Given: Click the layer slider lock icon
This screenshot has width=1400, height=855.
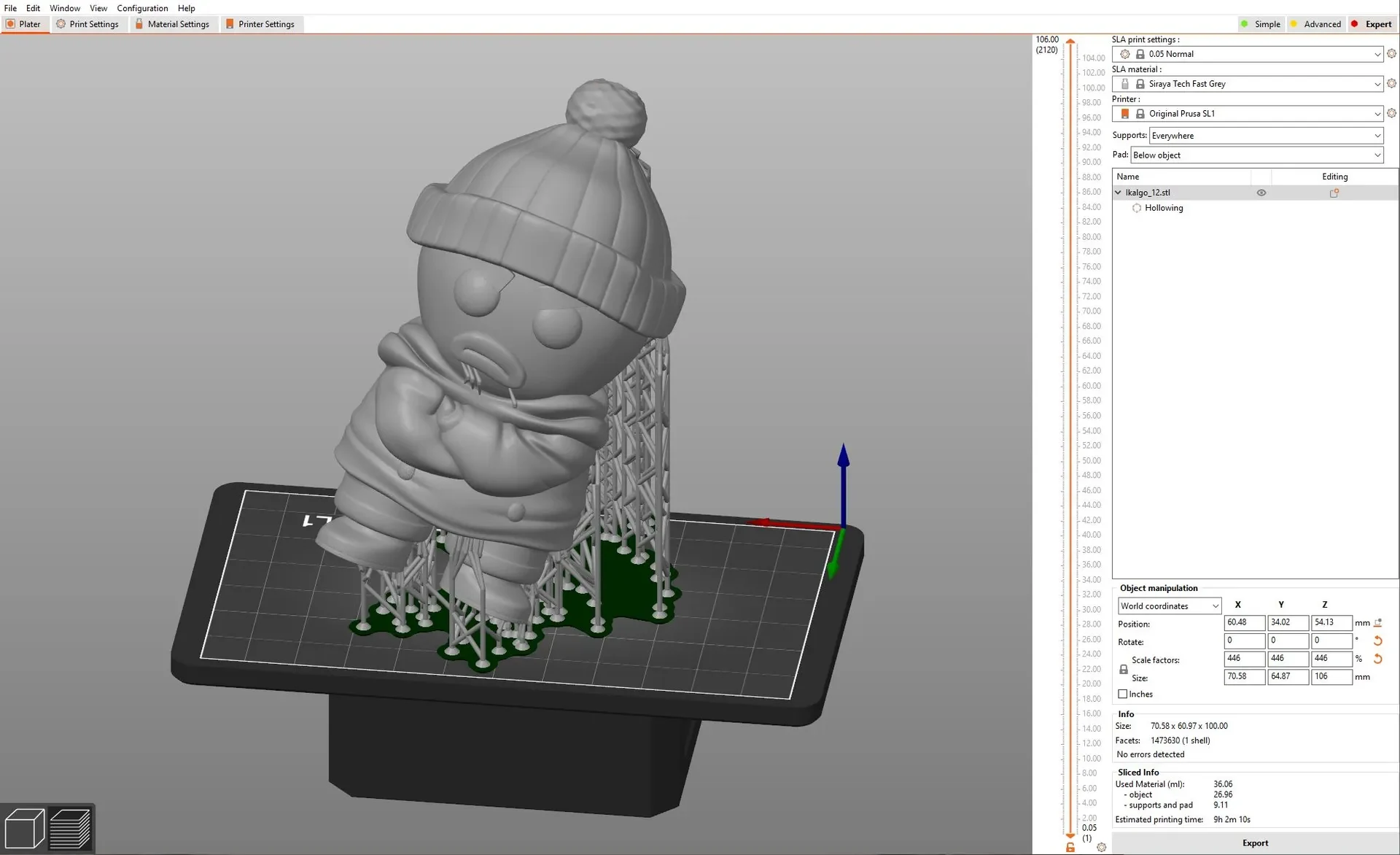Looking at the screenshot, I should click(x=1070, y=847).
